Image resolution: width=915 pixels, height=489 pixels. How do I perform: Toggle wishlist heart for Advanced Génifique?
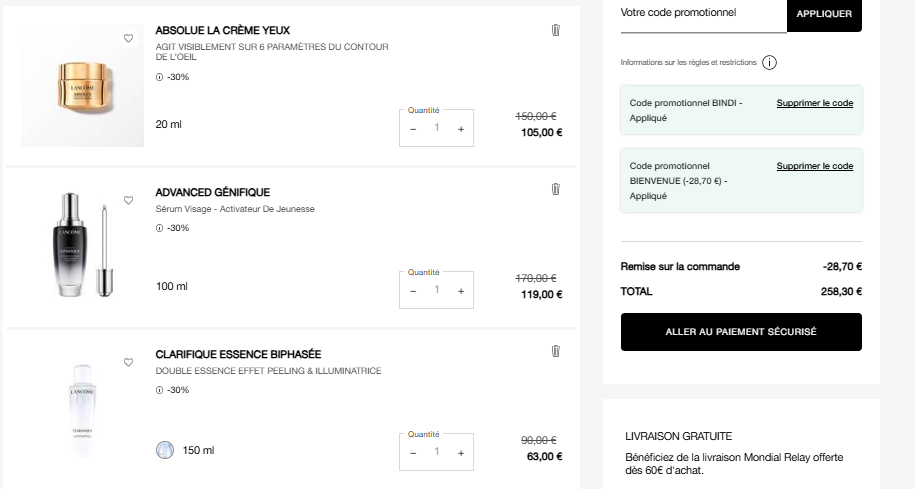(128, 200)
